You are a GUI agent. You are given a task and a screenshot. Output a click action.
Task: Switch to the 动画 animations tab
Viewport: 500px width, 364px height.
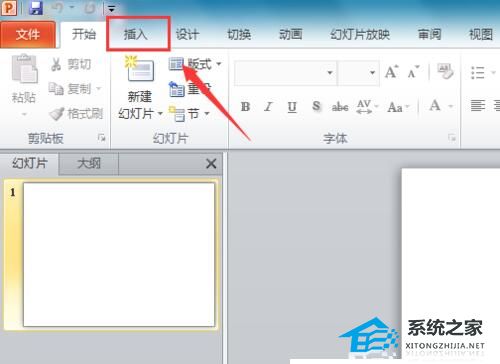pyautogui.click(x=291, y=34)
